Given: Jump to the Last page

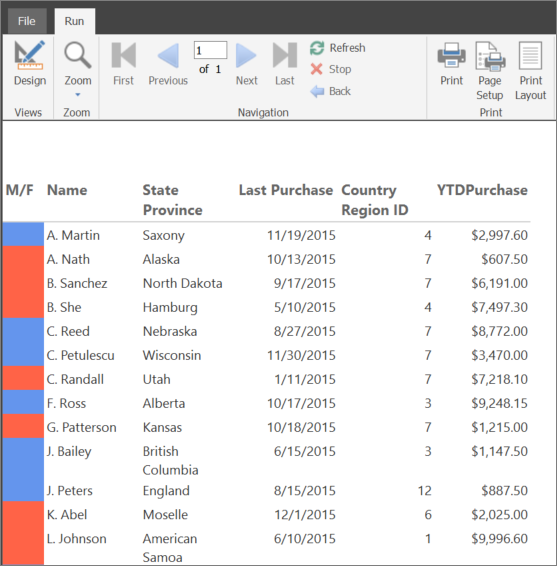Looking at the screenshot, I should (x=285, y=64).
